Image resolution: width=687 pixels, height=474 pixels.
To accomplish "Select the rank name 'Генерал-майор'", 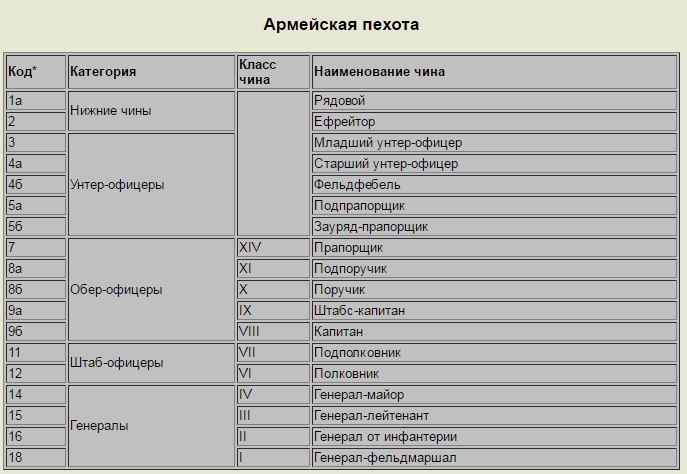I will (494, 395).
